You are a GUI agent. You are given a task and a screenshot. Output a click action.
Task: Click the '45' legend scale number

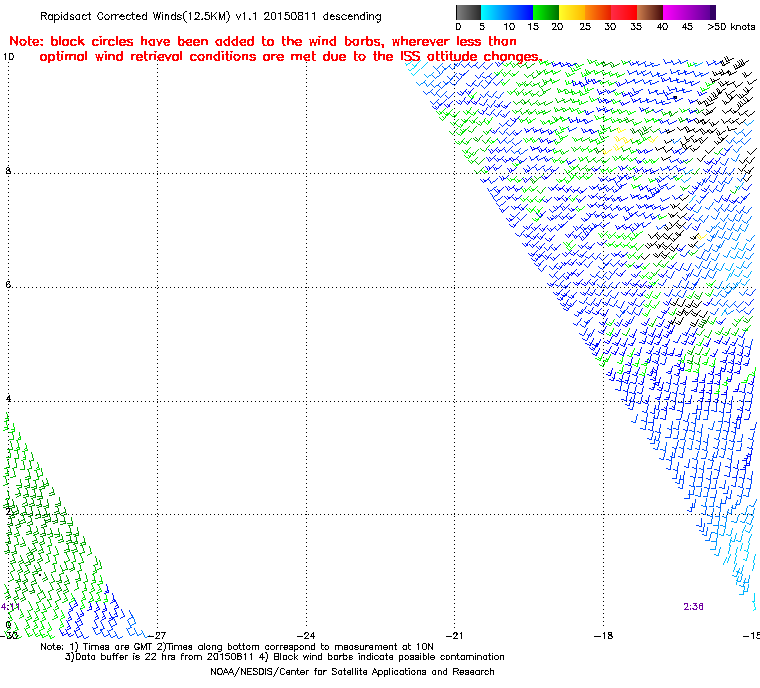tap(687, 27)
